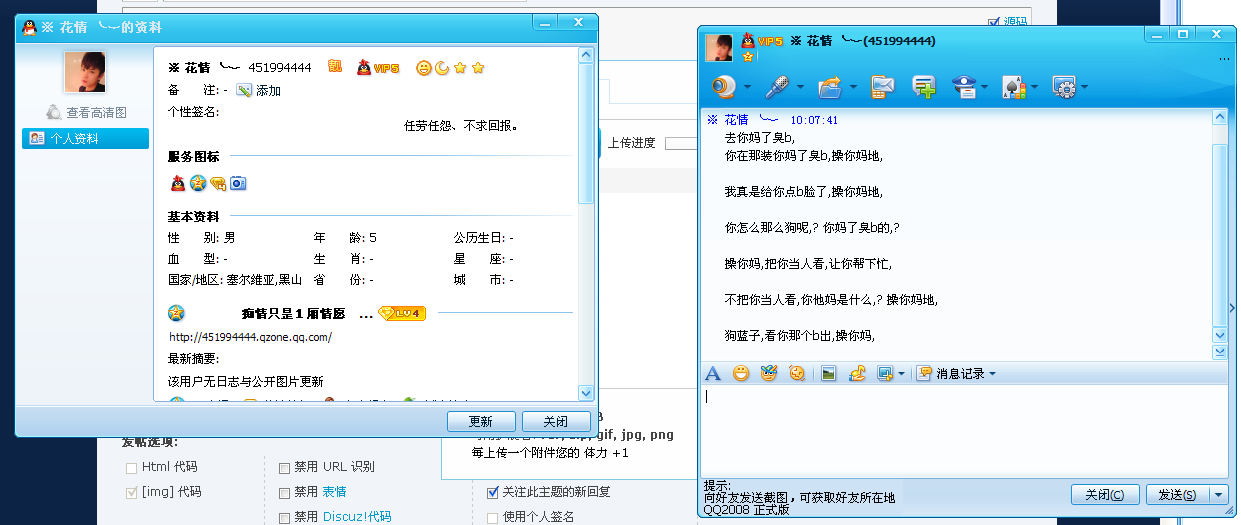Click the microphone voice chat icon
This screenshot has width=1241, height=525.
tap(777, 88)
